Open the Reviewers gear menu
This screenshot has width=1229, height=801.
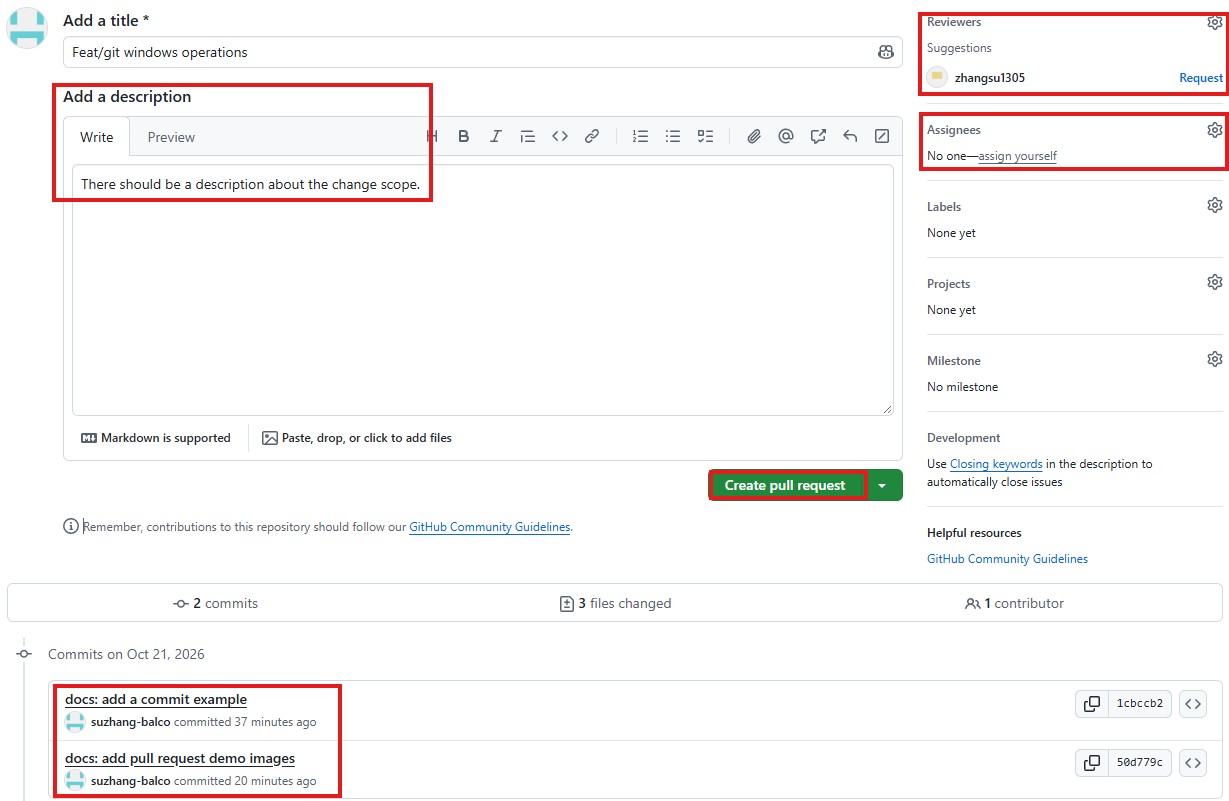(x=1214, y=23)
